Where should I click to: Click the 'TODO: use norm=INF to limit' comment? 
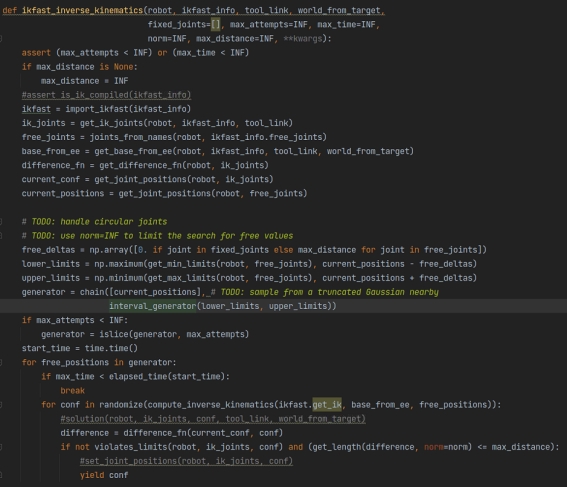[162, 236]
